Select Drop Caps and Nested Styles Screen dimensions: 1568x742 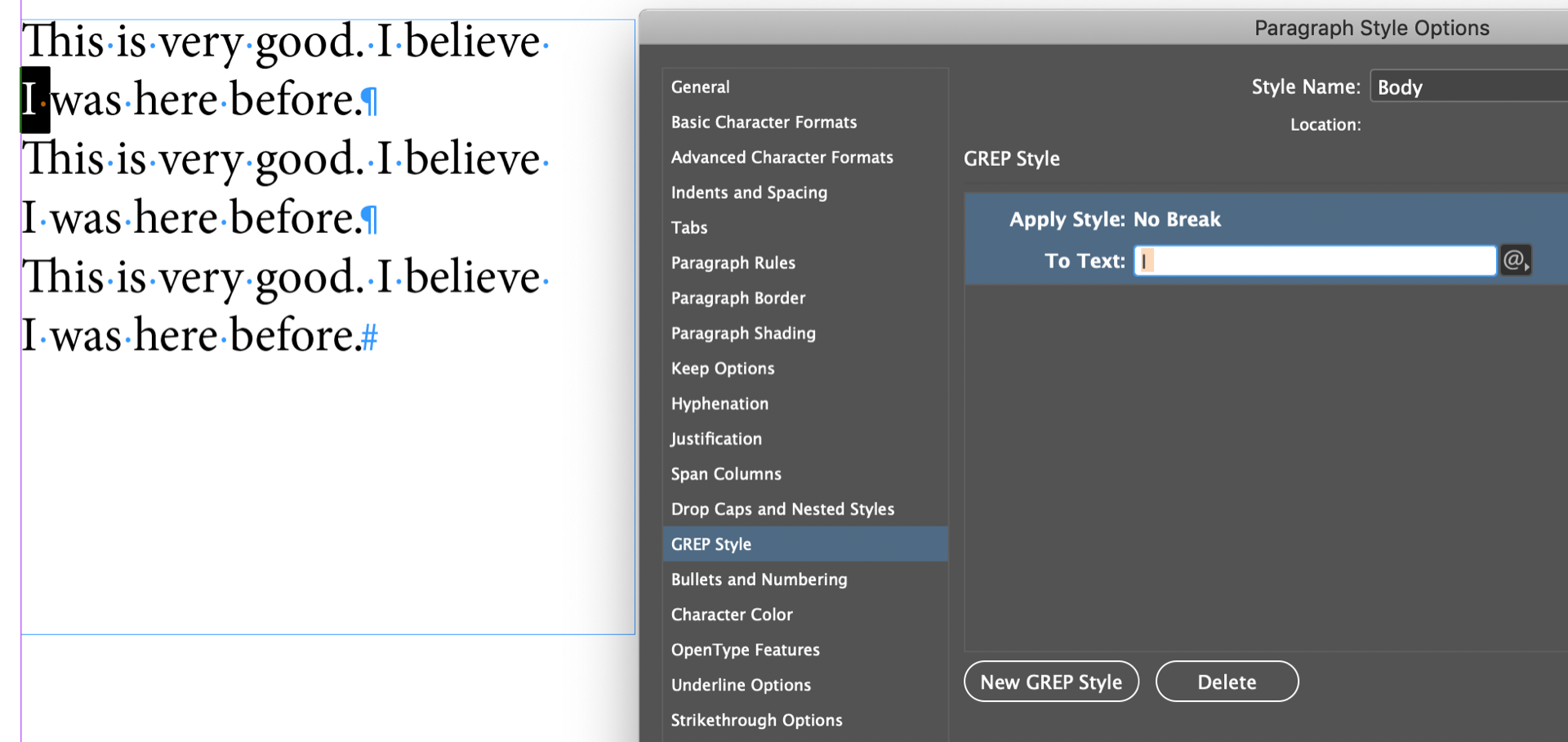pyautogui.click(x=782, y=508)
